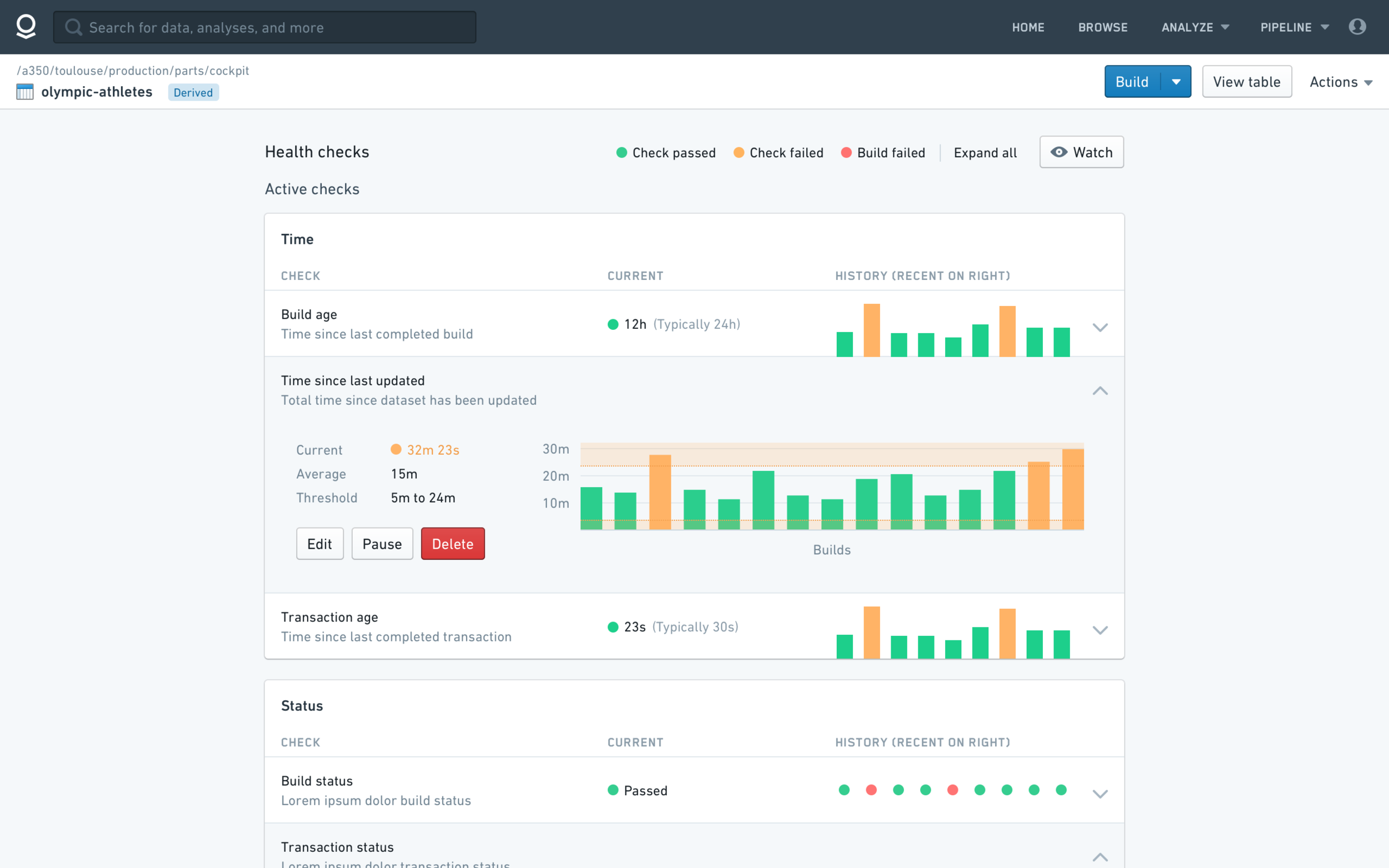Open the HOME nav item
1389x868 pixels.
tap(1028, 27)
